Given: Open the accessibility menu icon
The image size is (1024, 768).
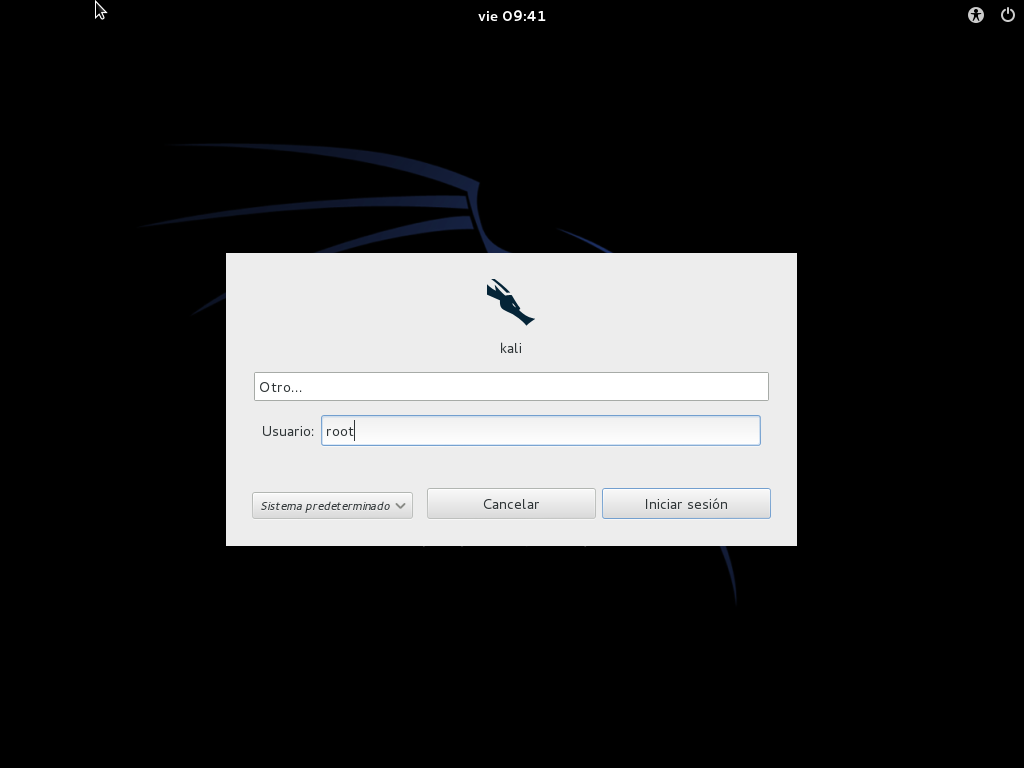Looking at the screenshot, I should tap(976, 15).
